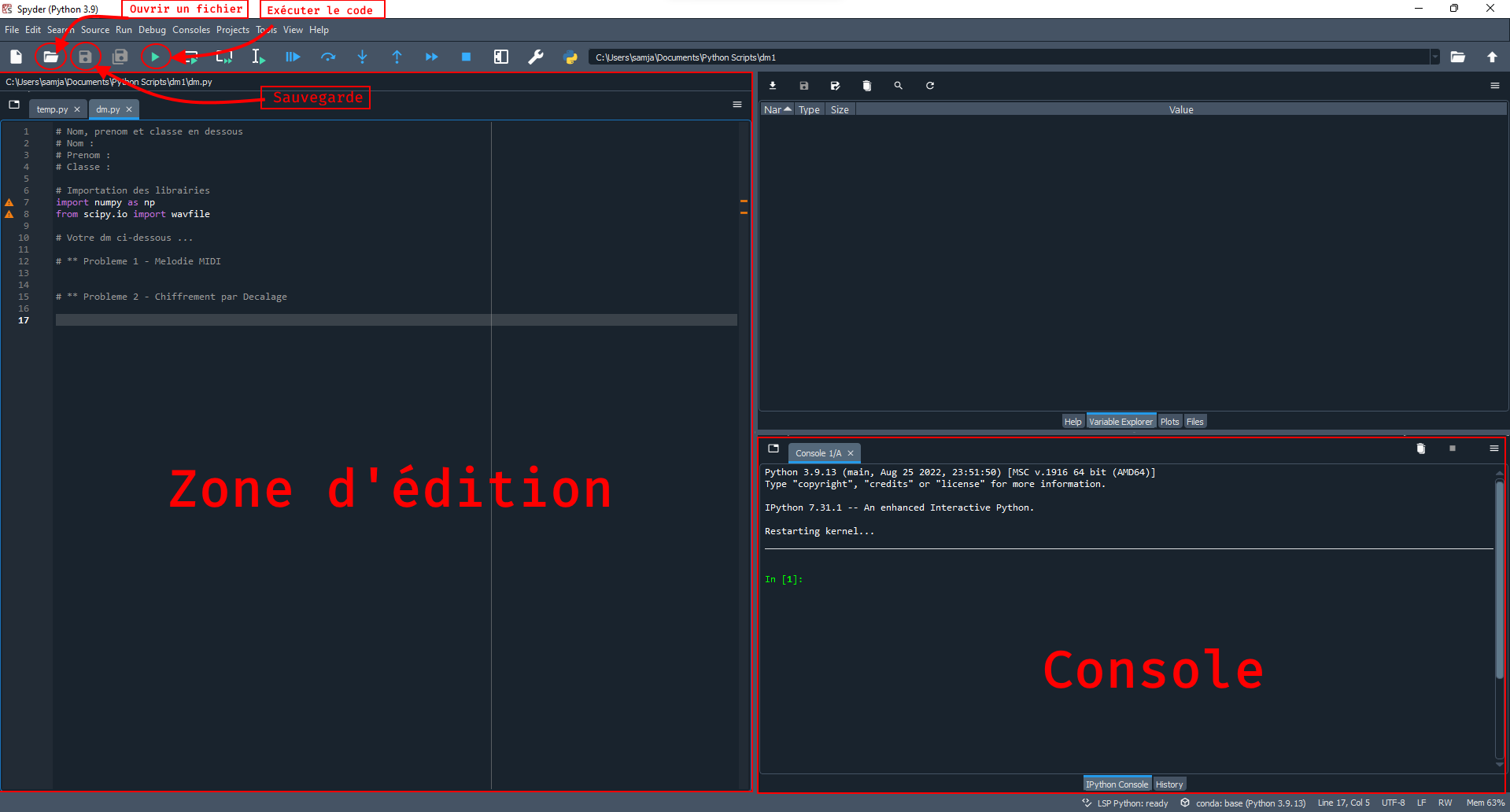Search variable names with the magnifier icon

click(899, 85)
